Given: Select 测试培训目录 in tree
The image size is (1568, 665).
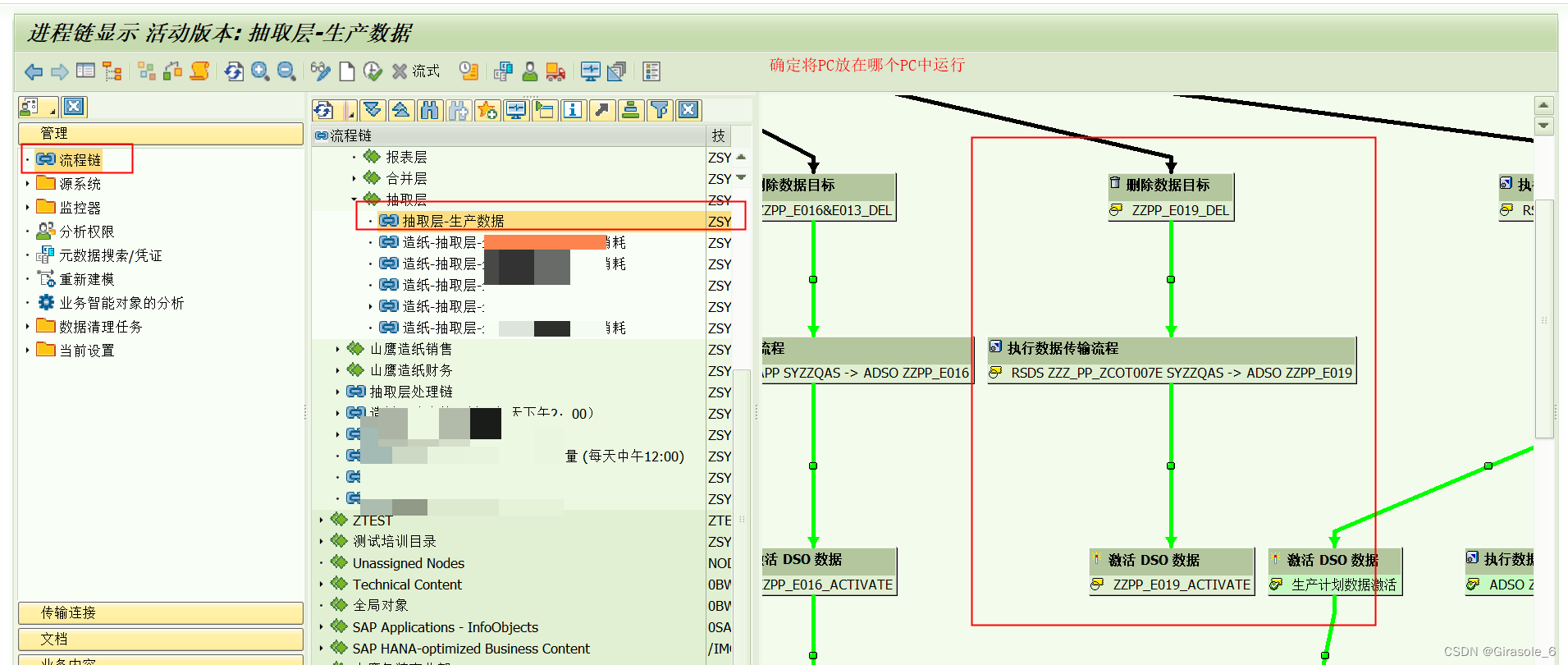Looking at the screenshot, I should pyautogui.click(x=395, y=541).
